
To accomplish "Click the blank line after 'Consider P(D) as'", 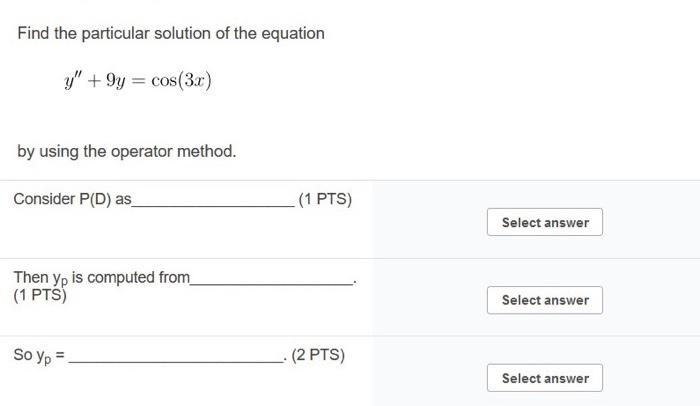I will coord(213,202).
